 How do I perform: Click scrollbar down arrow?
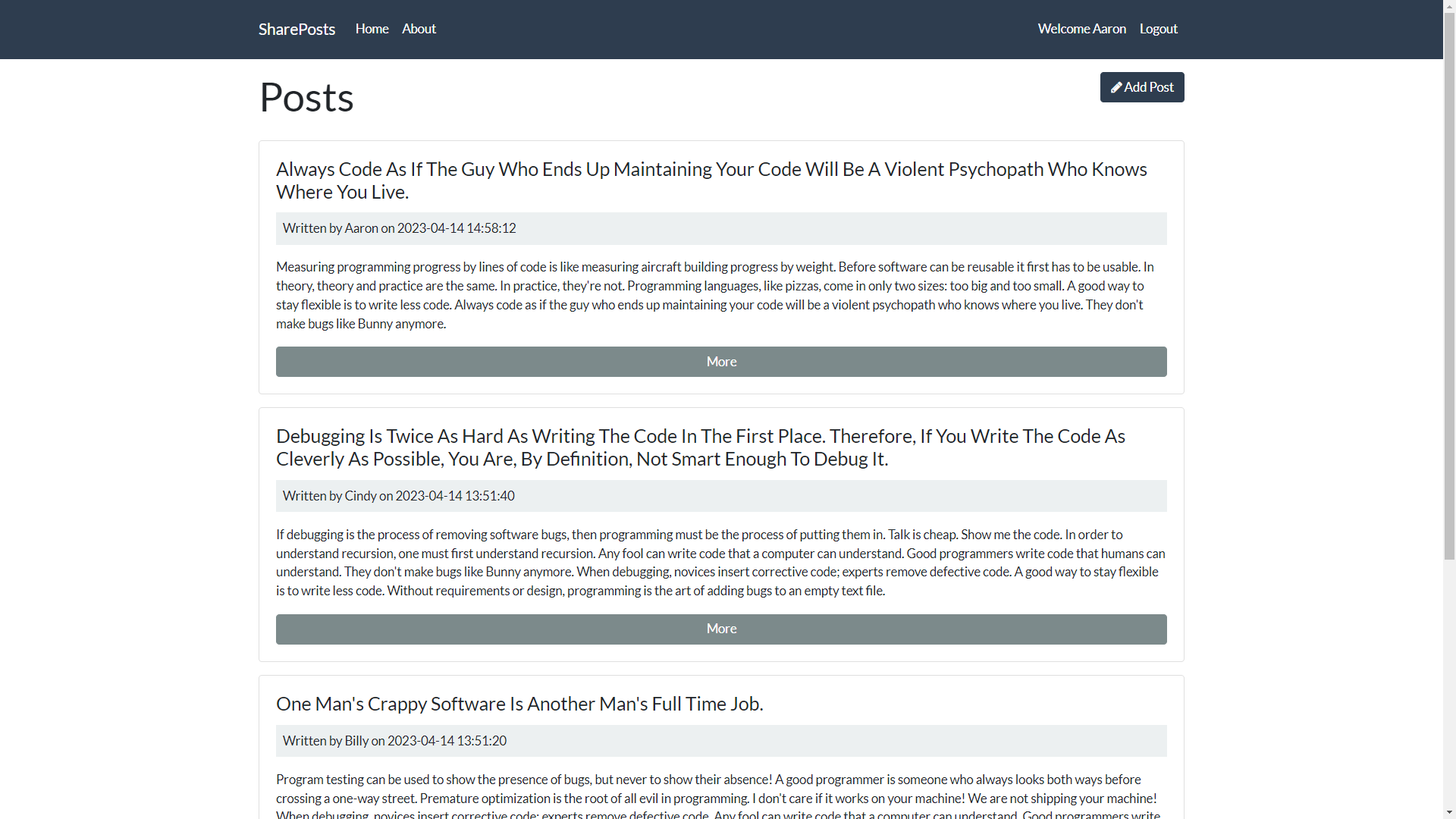coord(1449,812)
